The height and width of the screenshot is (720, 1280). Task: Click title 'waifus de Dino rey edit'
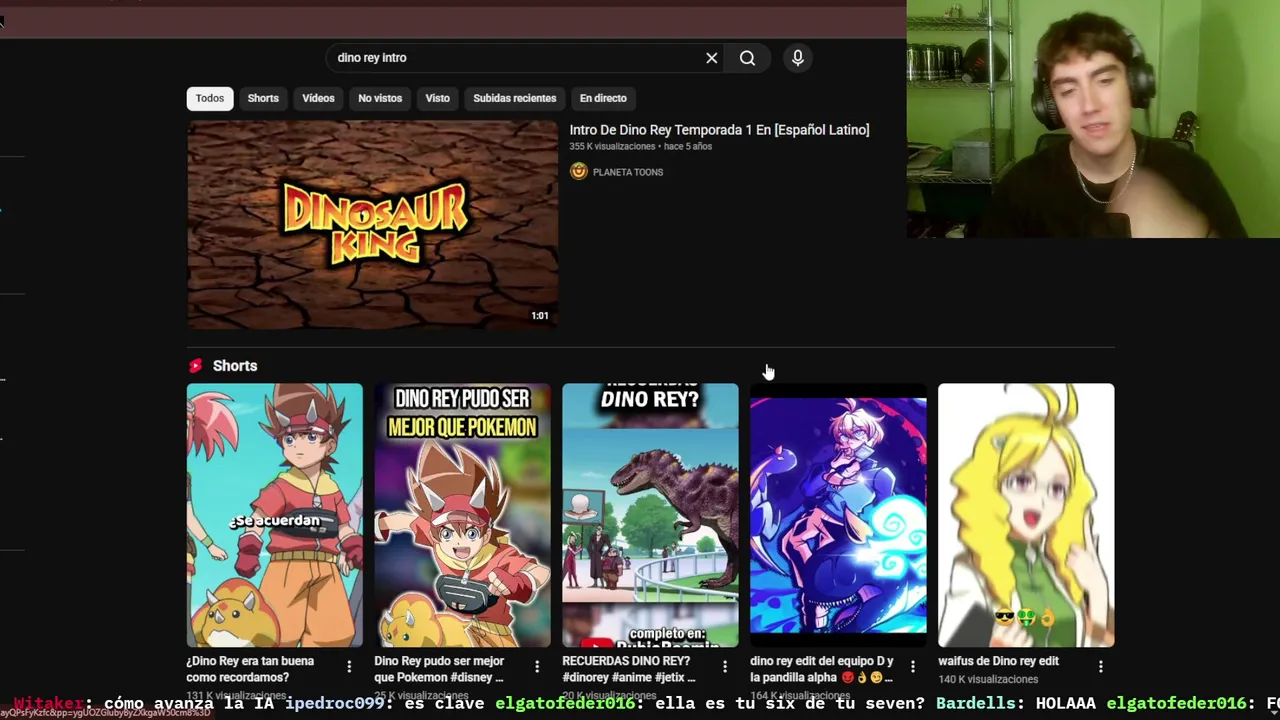998,661
